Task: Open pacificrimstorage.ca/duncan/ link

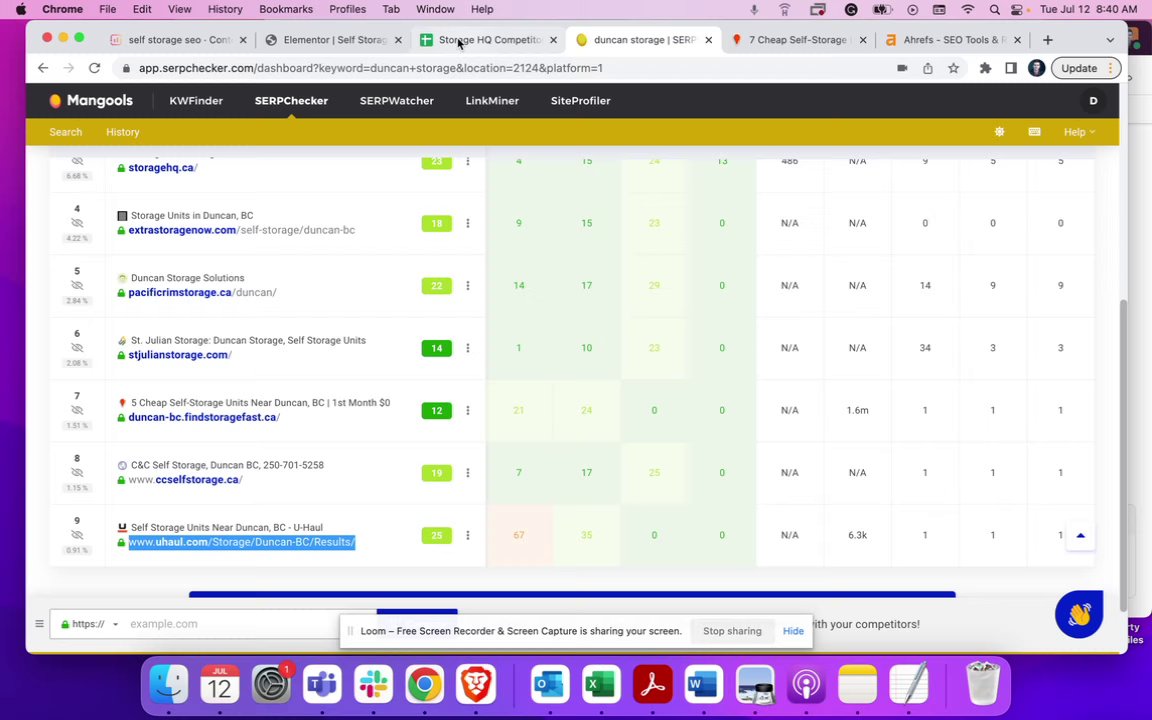Action: pyautogui.click(x=203, y=292)
